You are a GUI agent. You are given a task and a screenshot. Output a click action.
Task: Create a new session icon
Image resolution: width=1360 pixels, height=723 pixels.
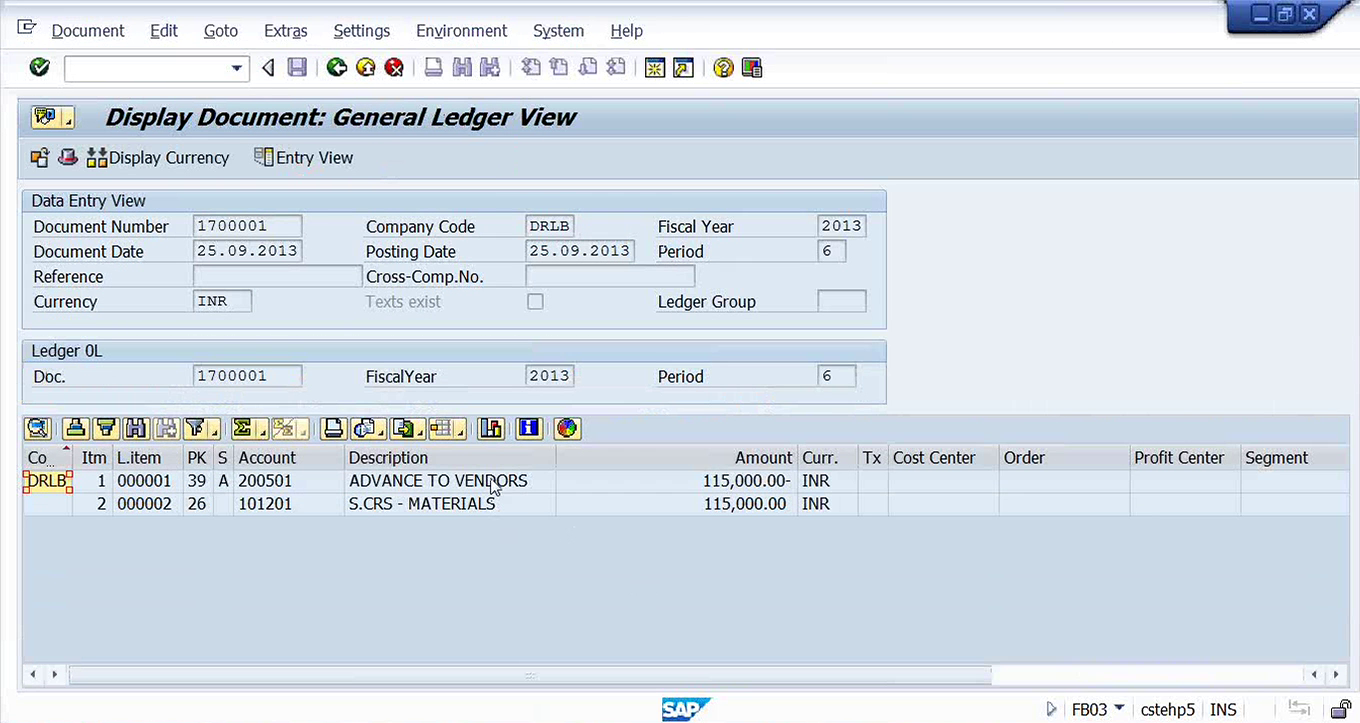(655, 68)
